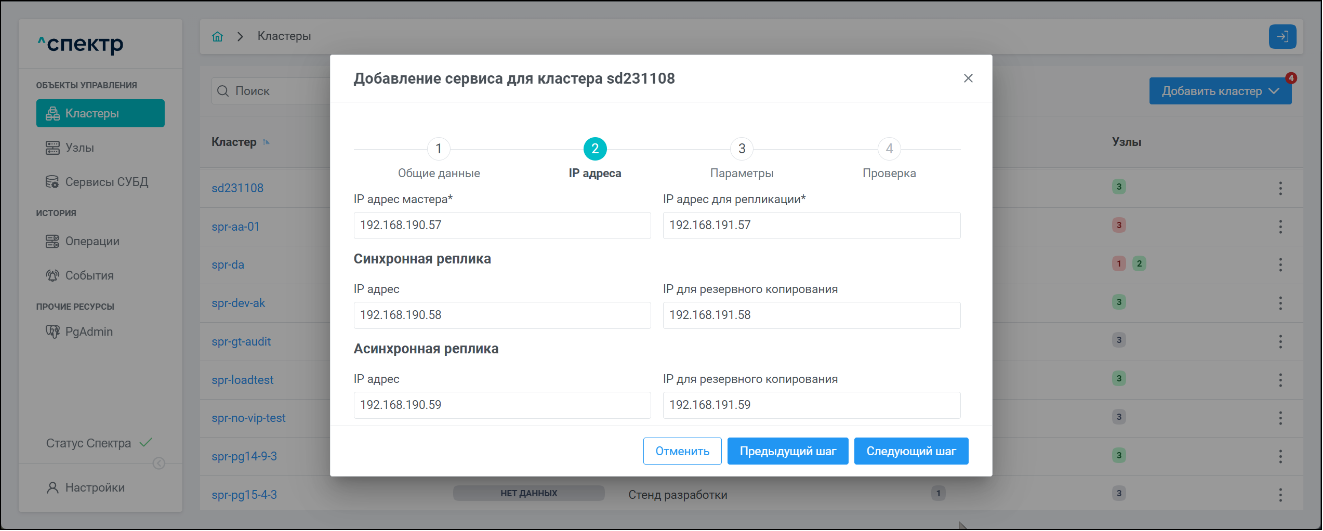Click the Следующий шаг button
This screenshot has height=531, width=1323.
[x=911, y=451]
